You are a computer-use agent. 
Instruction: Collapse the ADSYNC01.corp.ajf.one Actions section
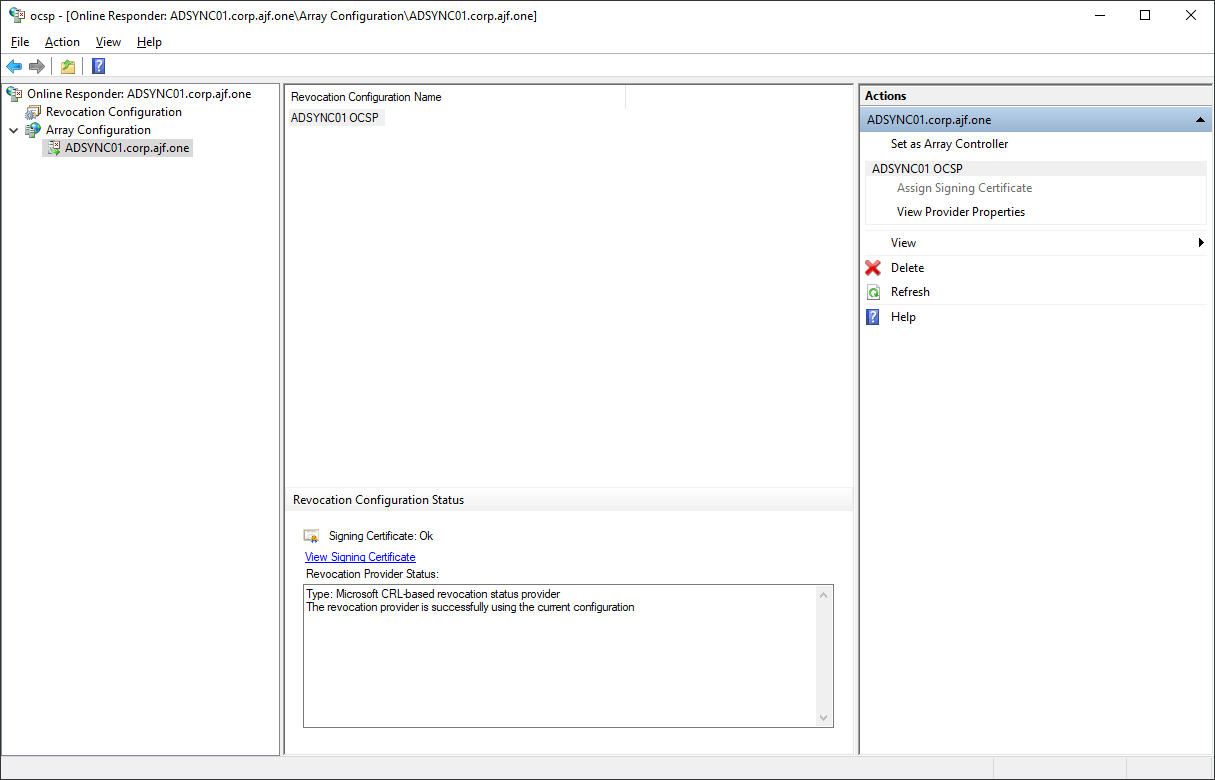click(x=1199, y=118)
